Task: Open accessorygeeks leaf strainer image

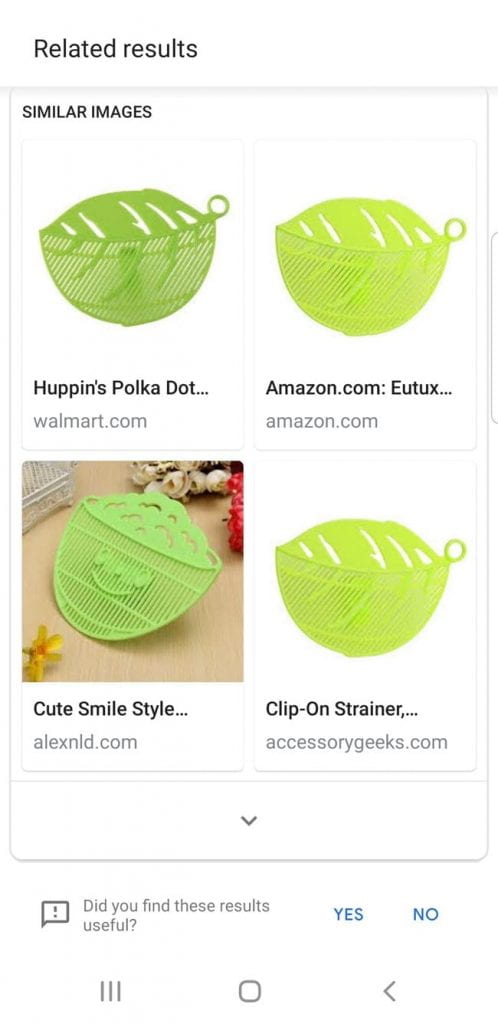Action: tap(366, 571)
